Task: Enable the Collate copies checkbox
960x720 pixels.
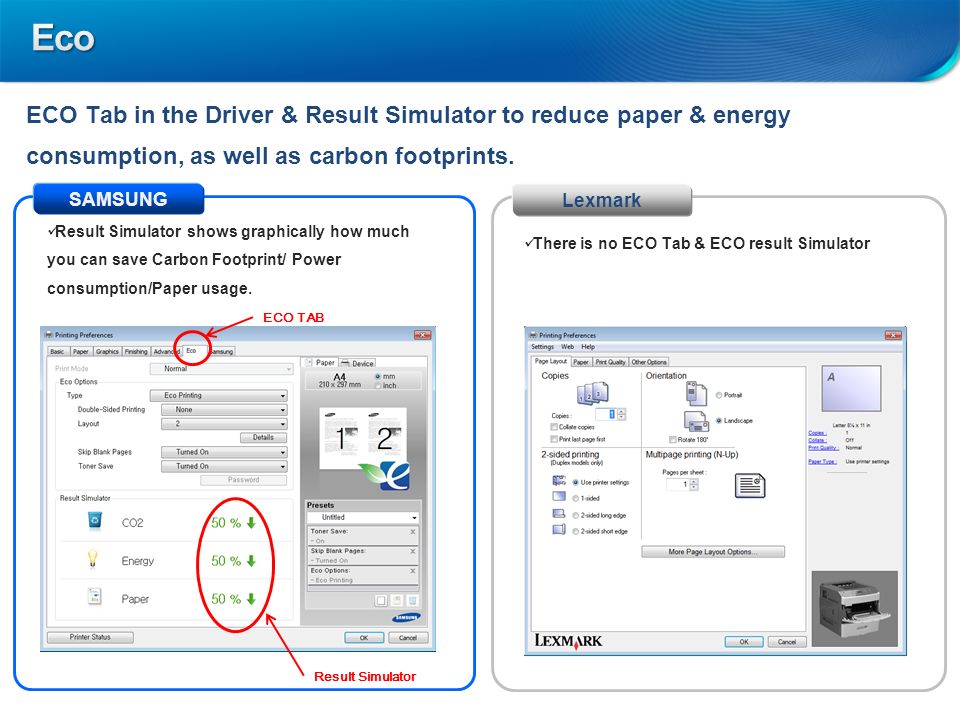Action: [554, 427]
